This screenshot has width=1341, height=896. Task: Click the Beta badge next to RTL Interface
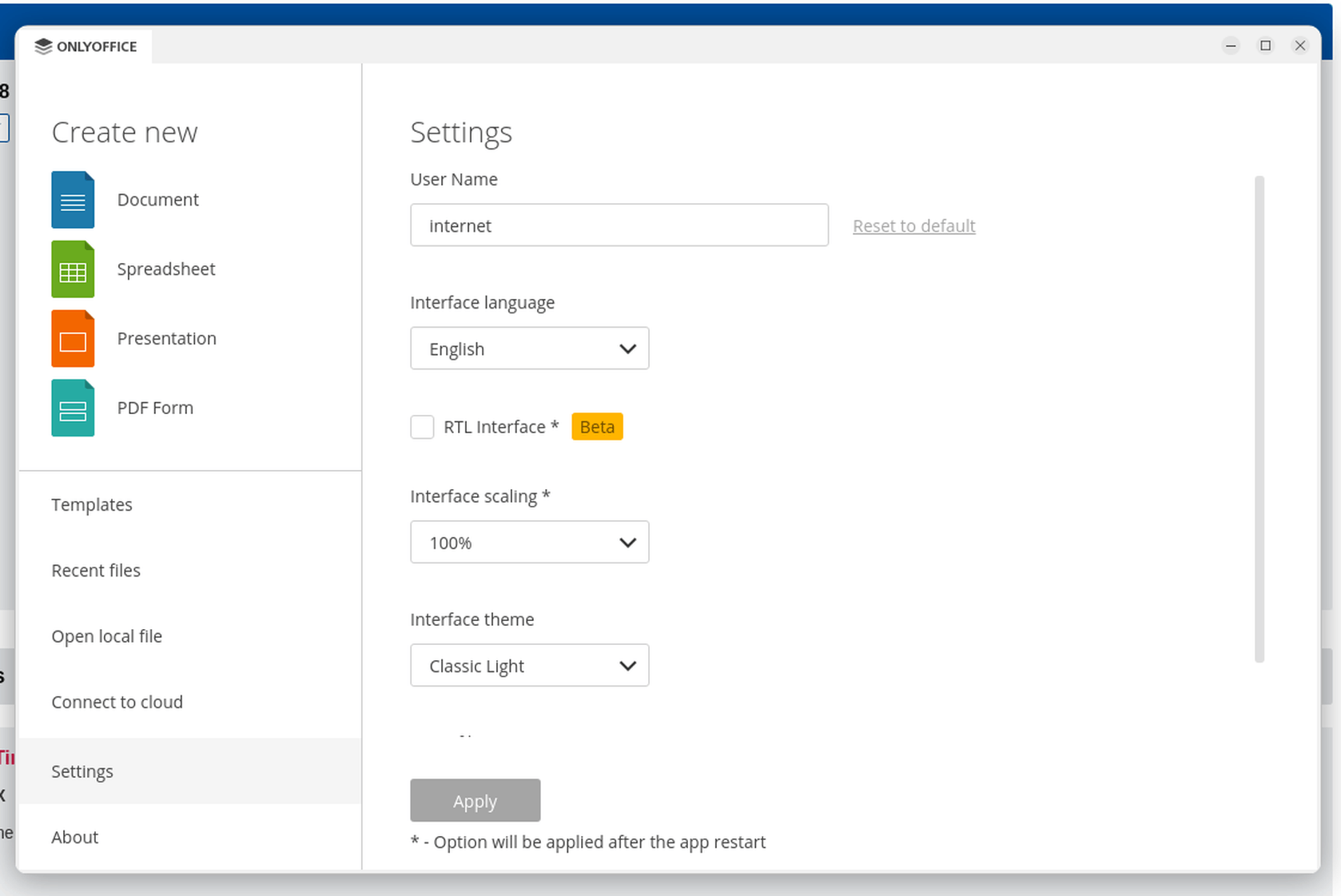point(597,426)
